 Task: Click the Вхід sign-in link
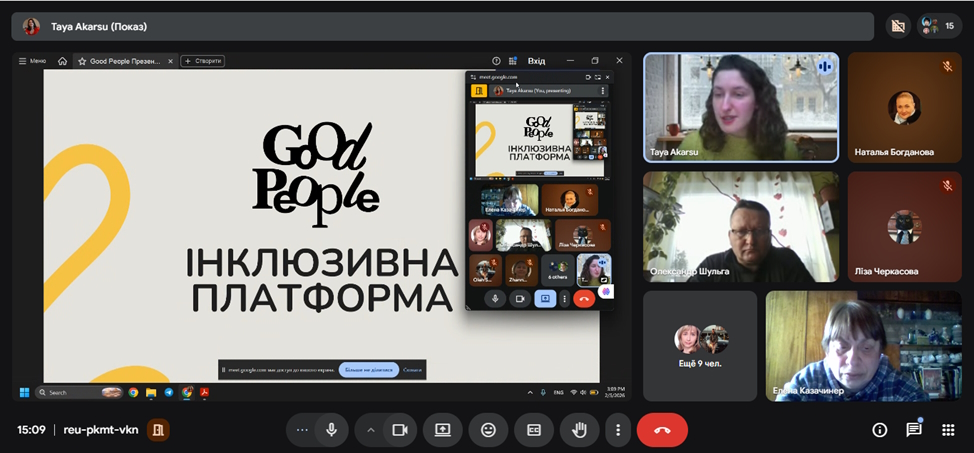[536, 61]
